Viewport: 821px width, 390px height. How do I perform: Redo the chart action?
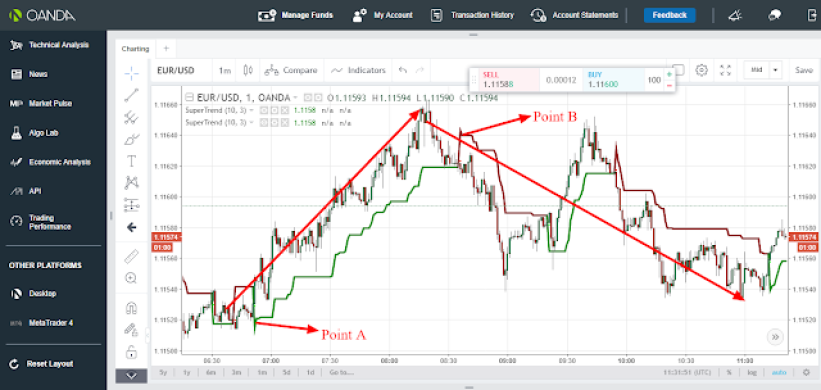[419, 70]
